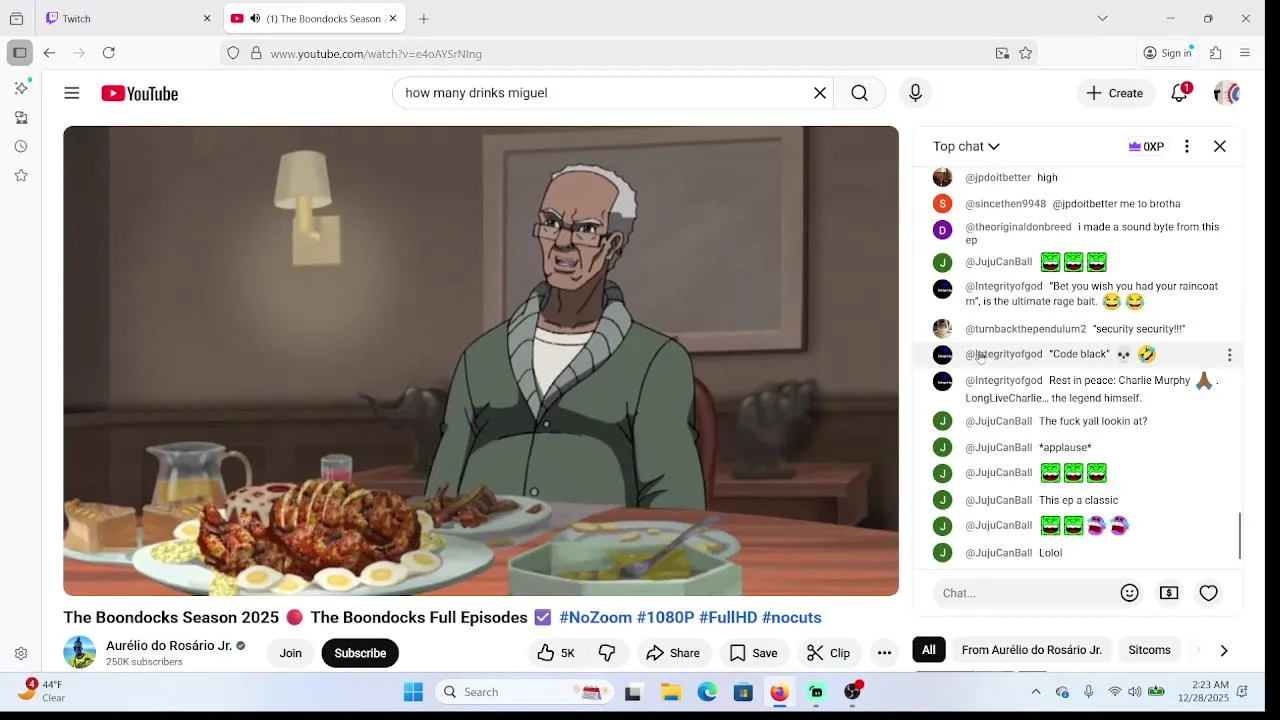
Task: Send a Super Chat via dollar icon
Action: 1169,593
